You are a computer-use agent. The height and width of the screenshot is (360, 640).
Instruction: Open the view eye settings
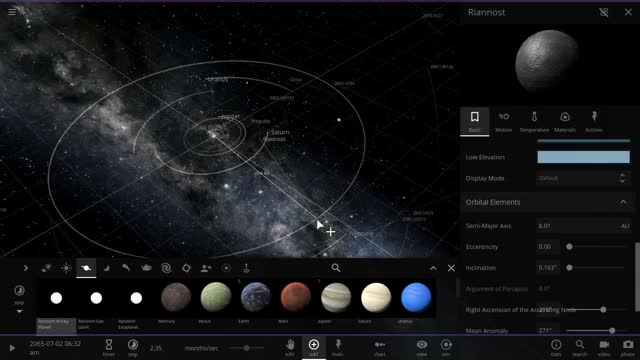click(422, 347)
